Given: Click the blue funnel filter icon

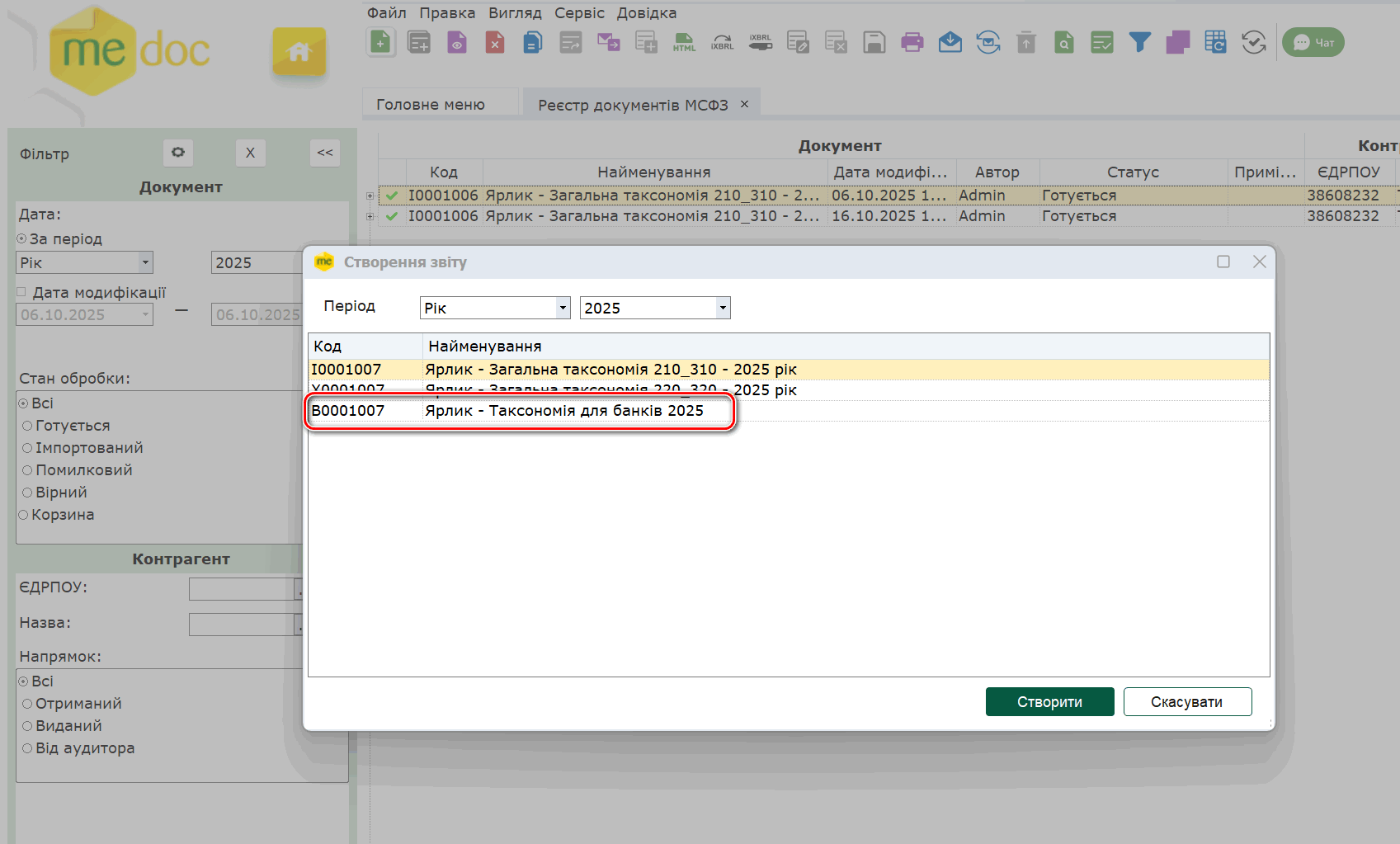Looking at the screenshot, I should 1139,42.
